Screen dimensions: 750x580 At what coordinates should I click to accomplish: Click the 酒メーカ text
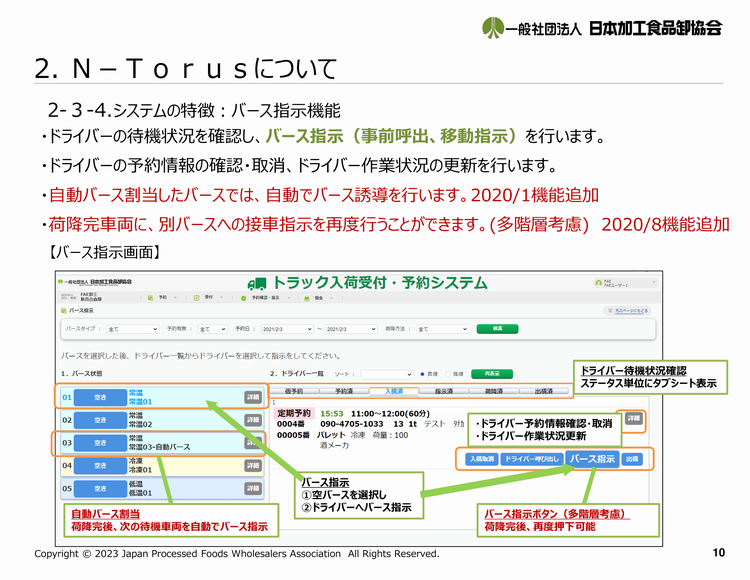[334, 446]
